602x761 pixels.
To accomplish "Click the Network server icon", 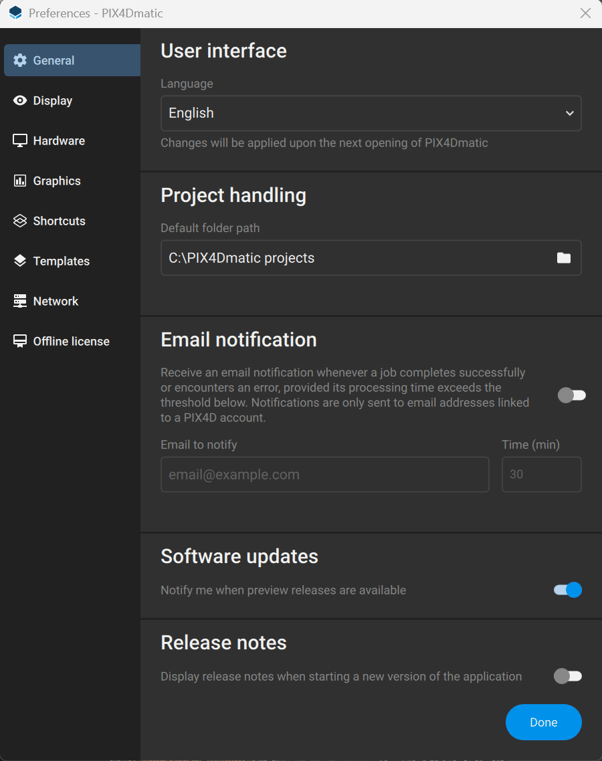I will (x=20, y=301).
